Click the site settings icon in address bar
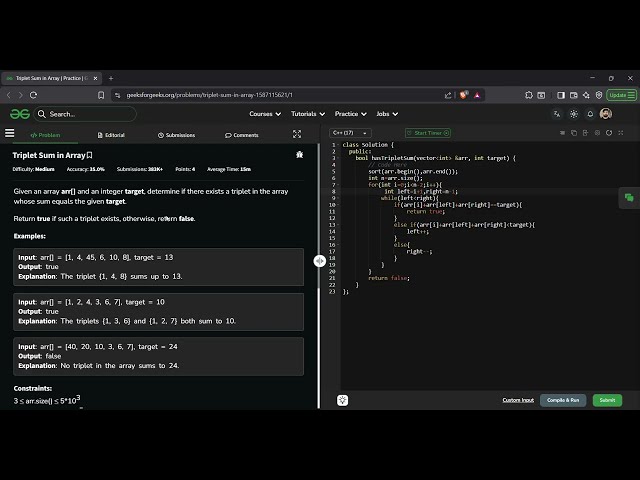Screen dimensions: 640x480 pos(118,95)
